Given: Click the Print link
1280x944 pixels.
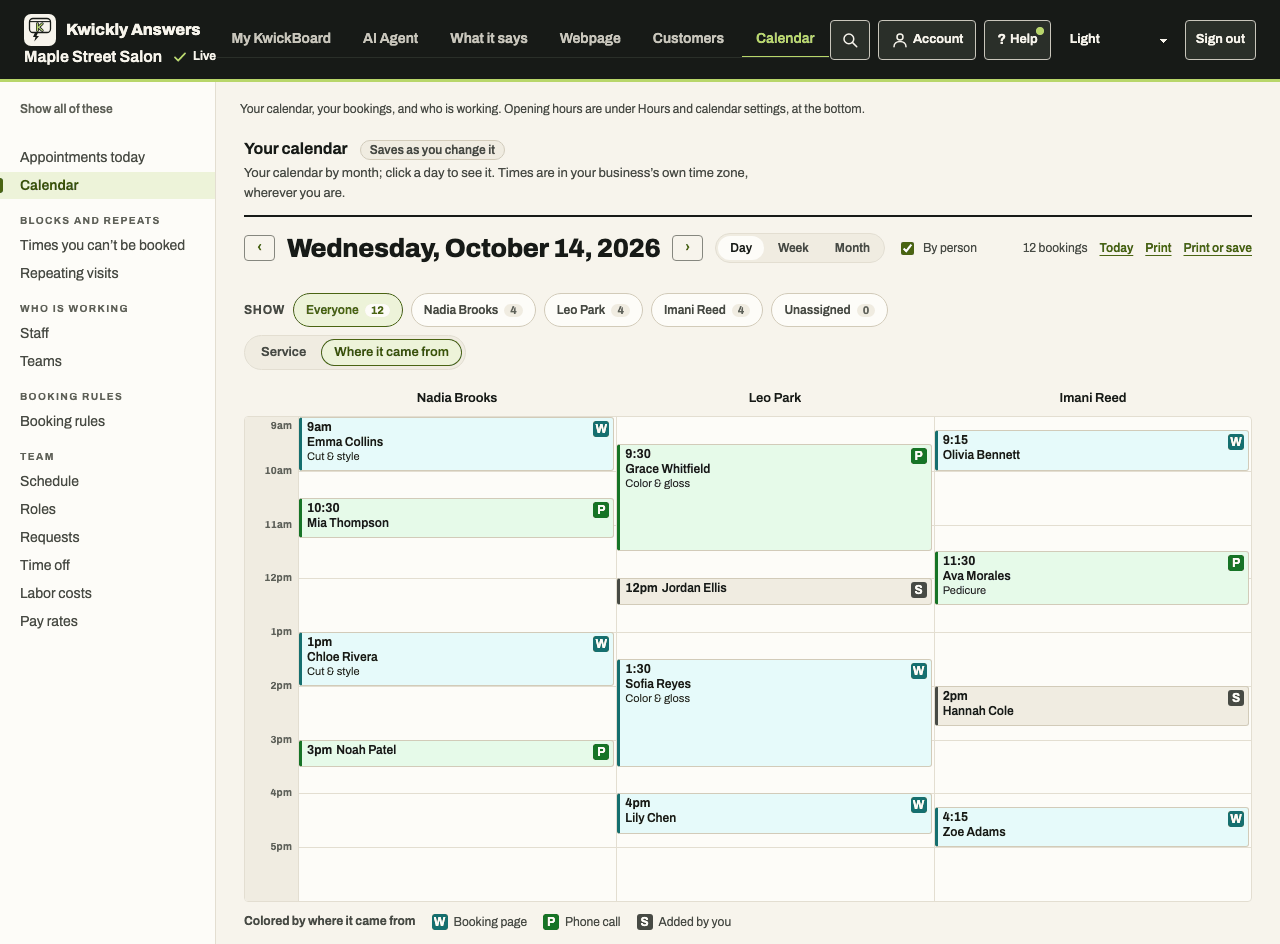Looking at the screenshot, I should [x=1158, y=248].
